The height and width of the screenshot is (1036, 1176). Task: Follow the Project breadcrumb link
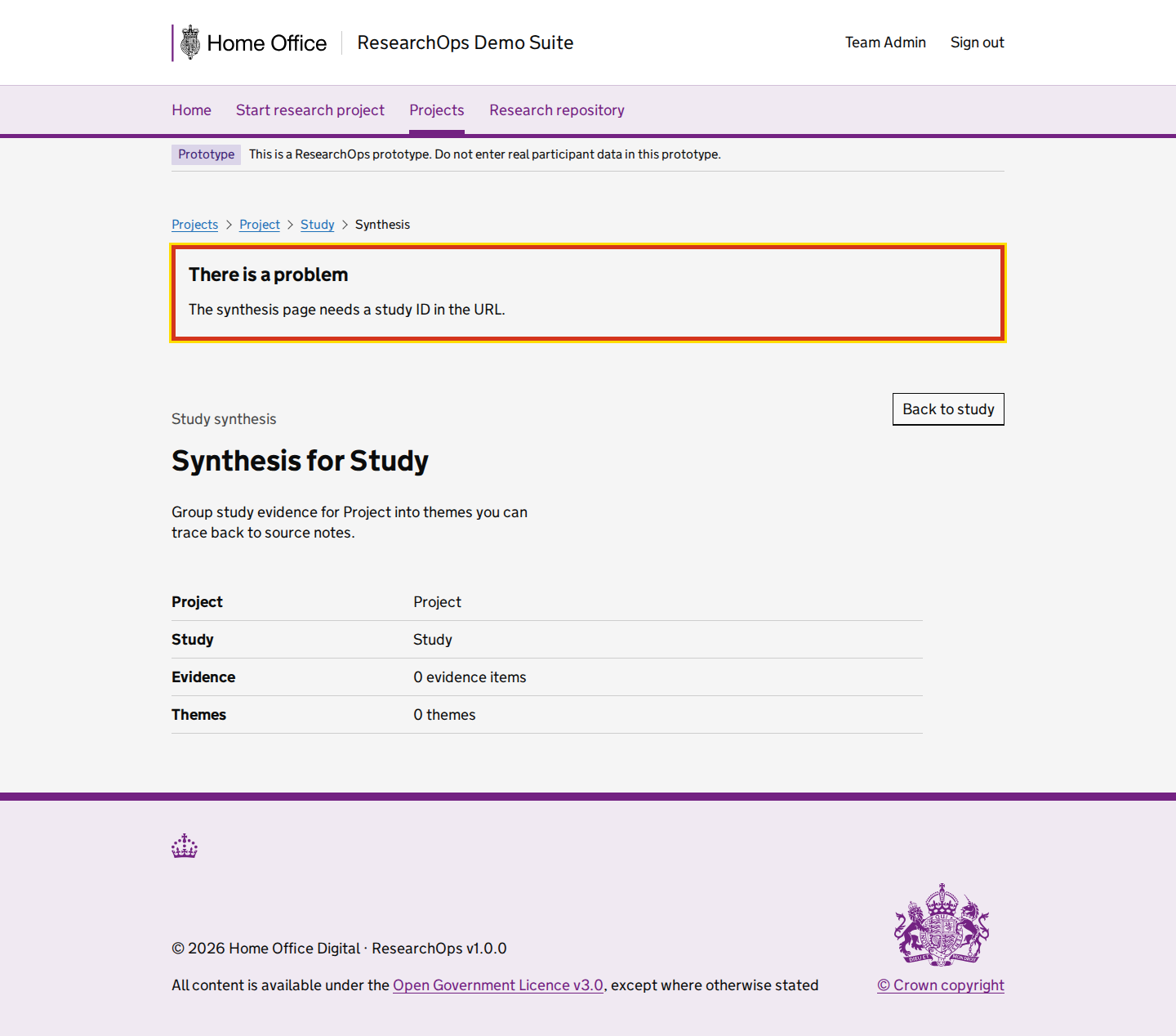tap(260, 225)
